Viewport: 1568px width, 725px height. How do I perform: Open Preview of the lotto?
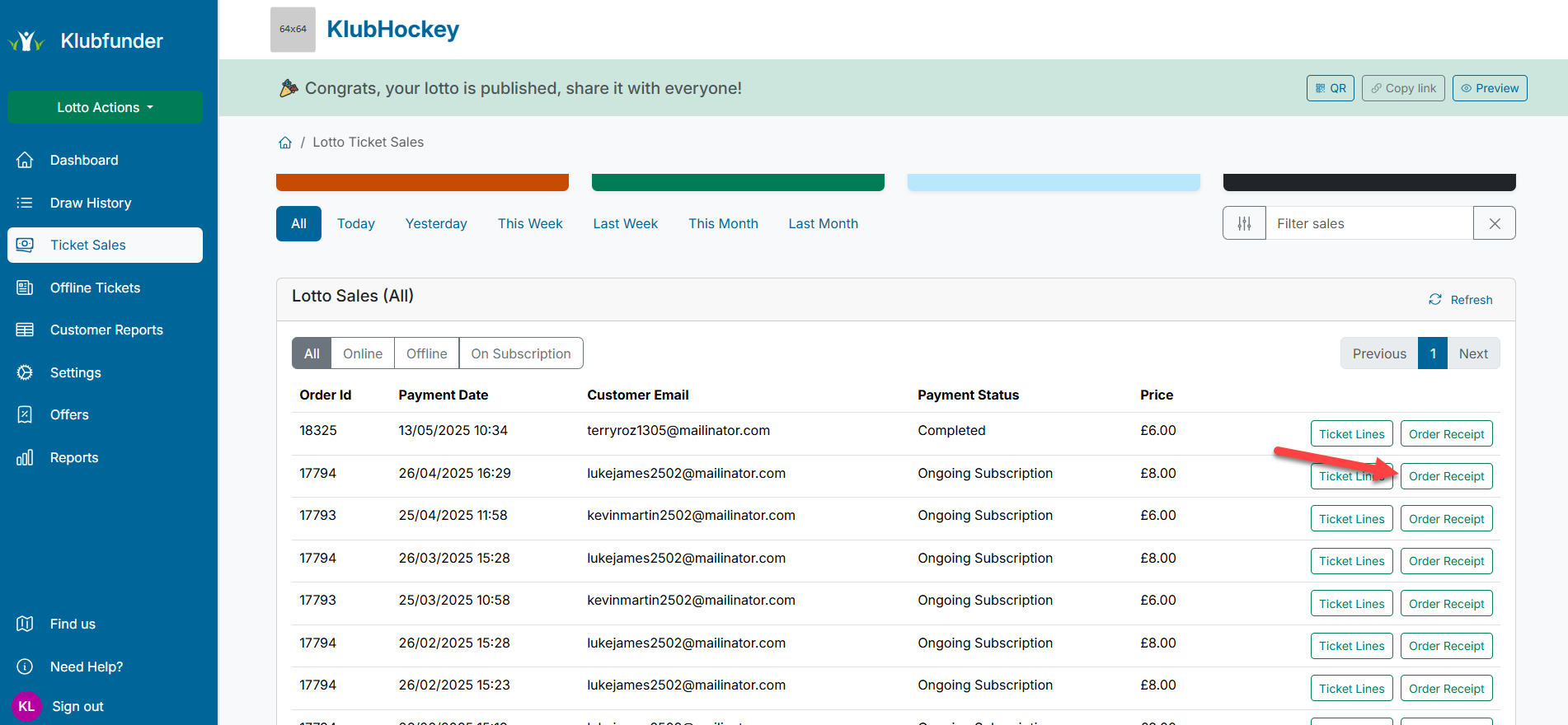click(1489, 88)
